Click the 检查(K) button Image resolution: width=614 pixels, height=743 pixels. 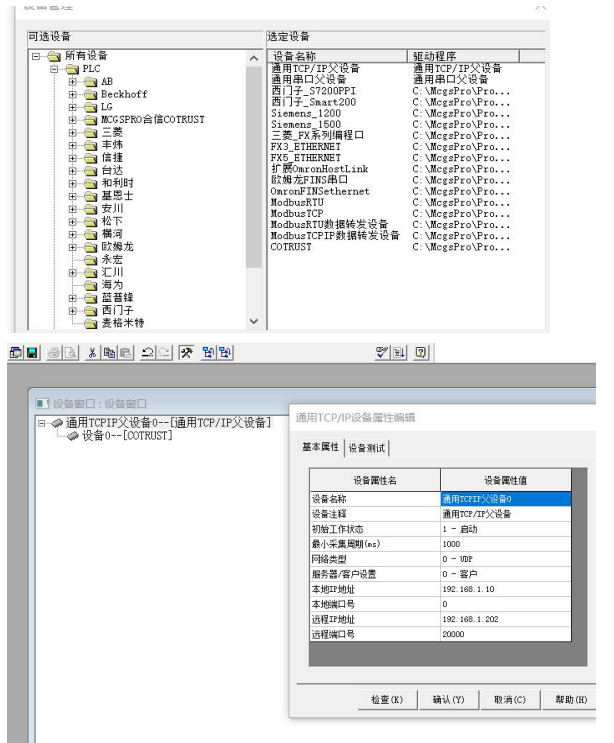click(387, 699)
